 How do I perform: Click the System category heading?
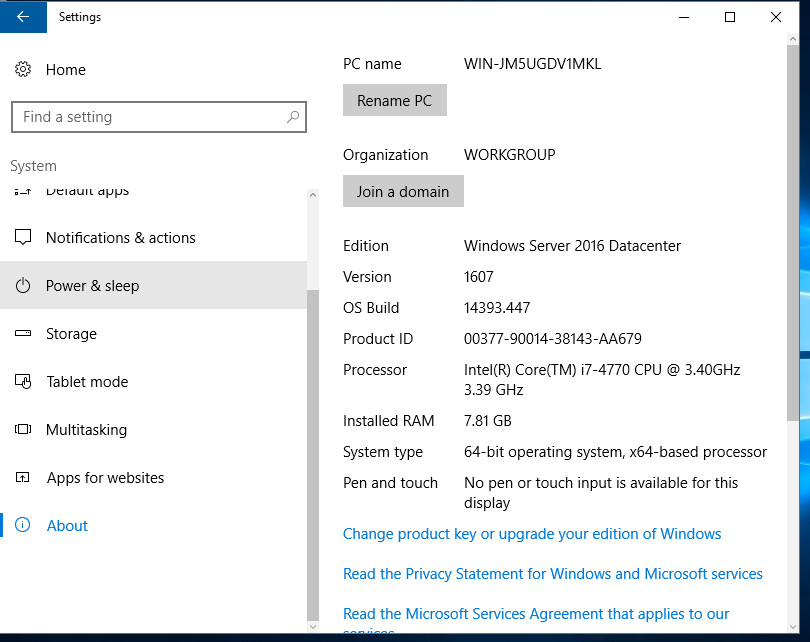(x=34, y=166)
